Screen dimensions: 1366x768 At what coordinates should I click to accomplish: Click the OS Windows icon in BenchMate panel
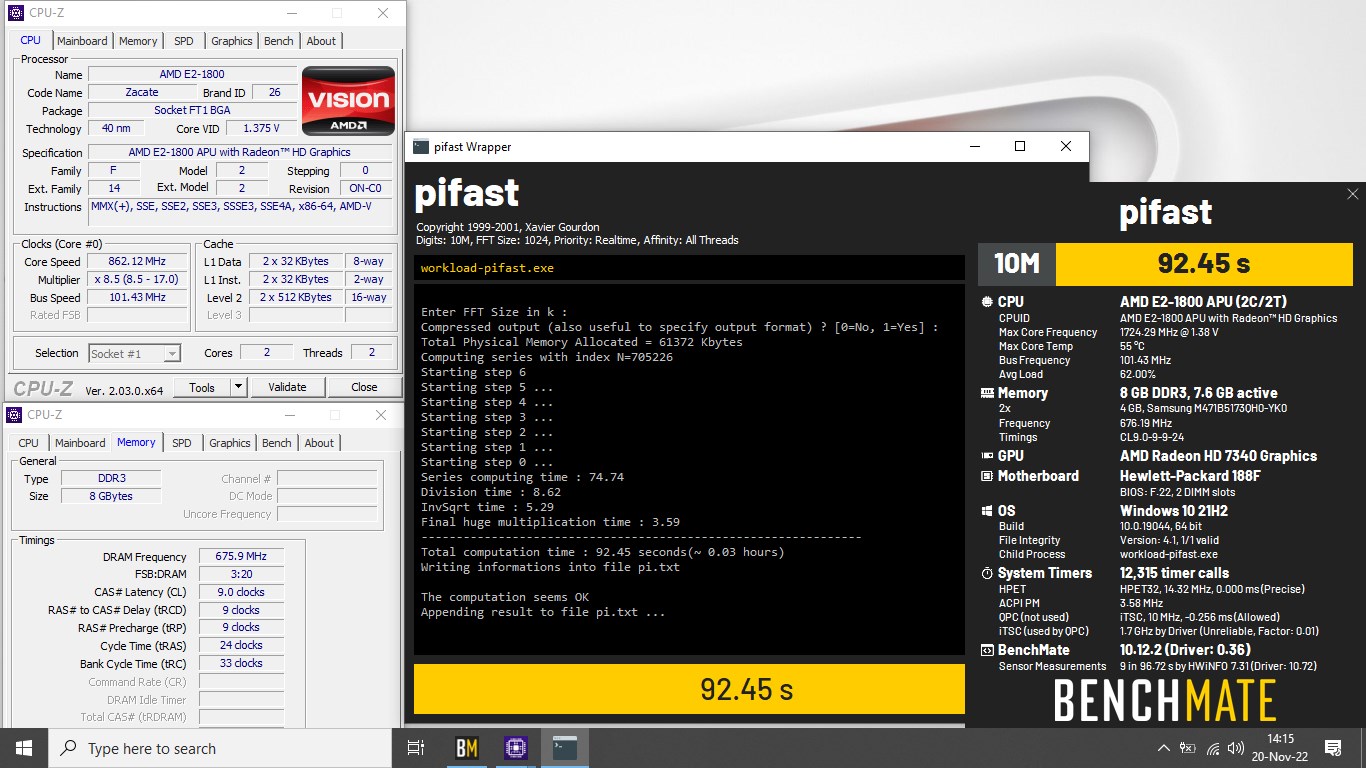point(987,511)
